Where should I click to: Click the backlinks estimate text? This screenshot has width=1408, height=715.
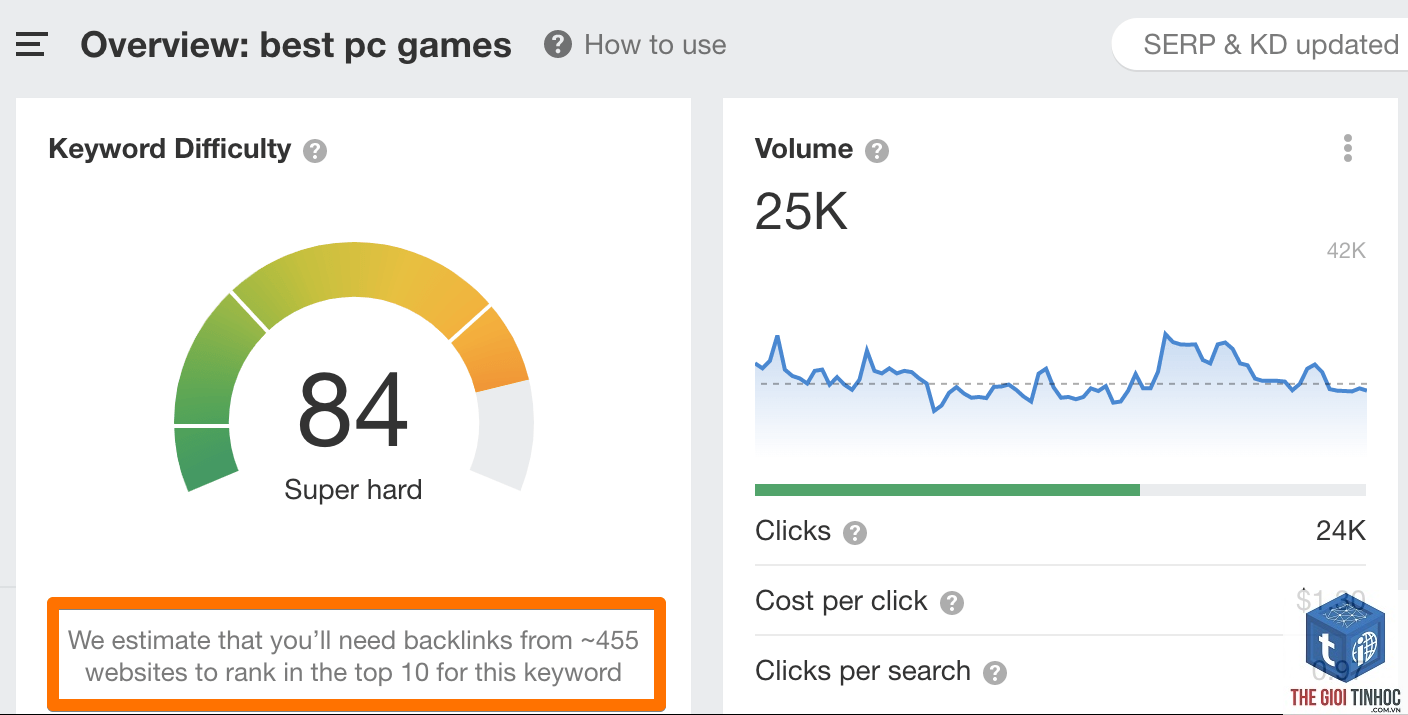tap(353, 656)
